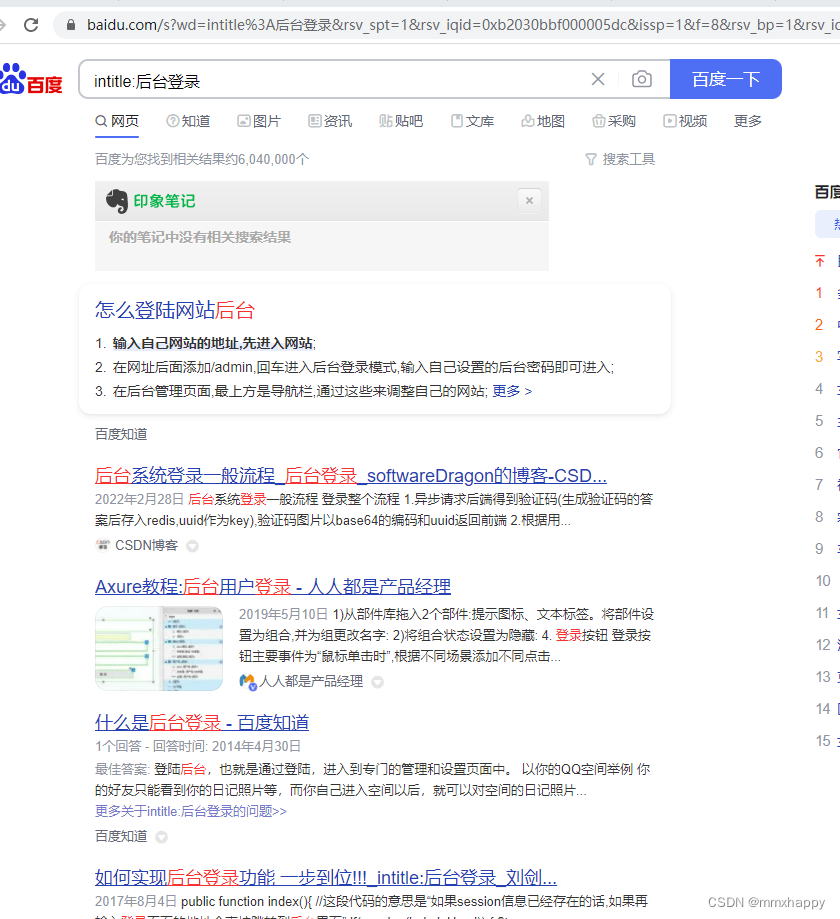Expand the dropdown next to 人人都是产品经理
840x919 pixels.
tap(378, 682)
